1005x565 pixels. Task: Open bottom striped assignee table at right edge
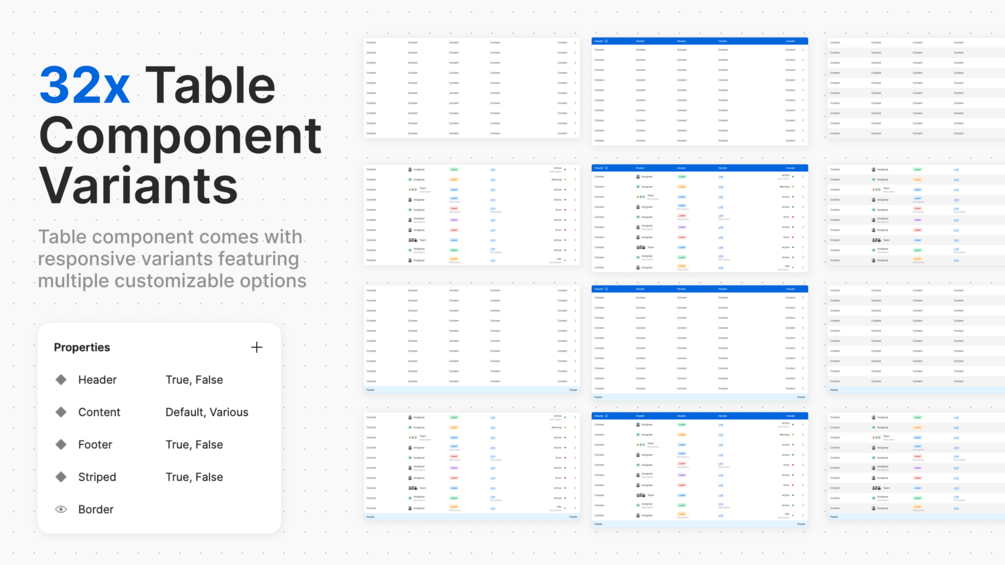[916, 466]
